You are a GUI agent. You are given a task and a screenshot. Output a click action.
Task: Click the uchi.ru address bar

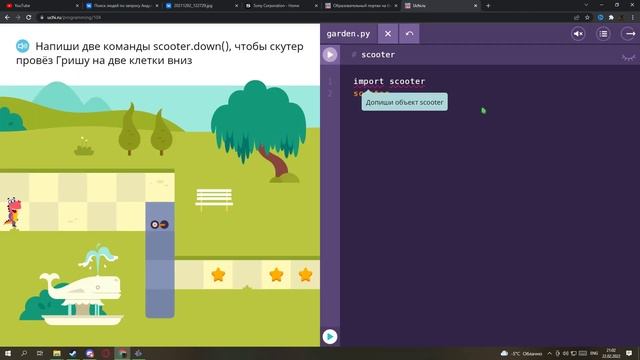(302, 18)
